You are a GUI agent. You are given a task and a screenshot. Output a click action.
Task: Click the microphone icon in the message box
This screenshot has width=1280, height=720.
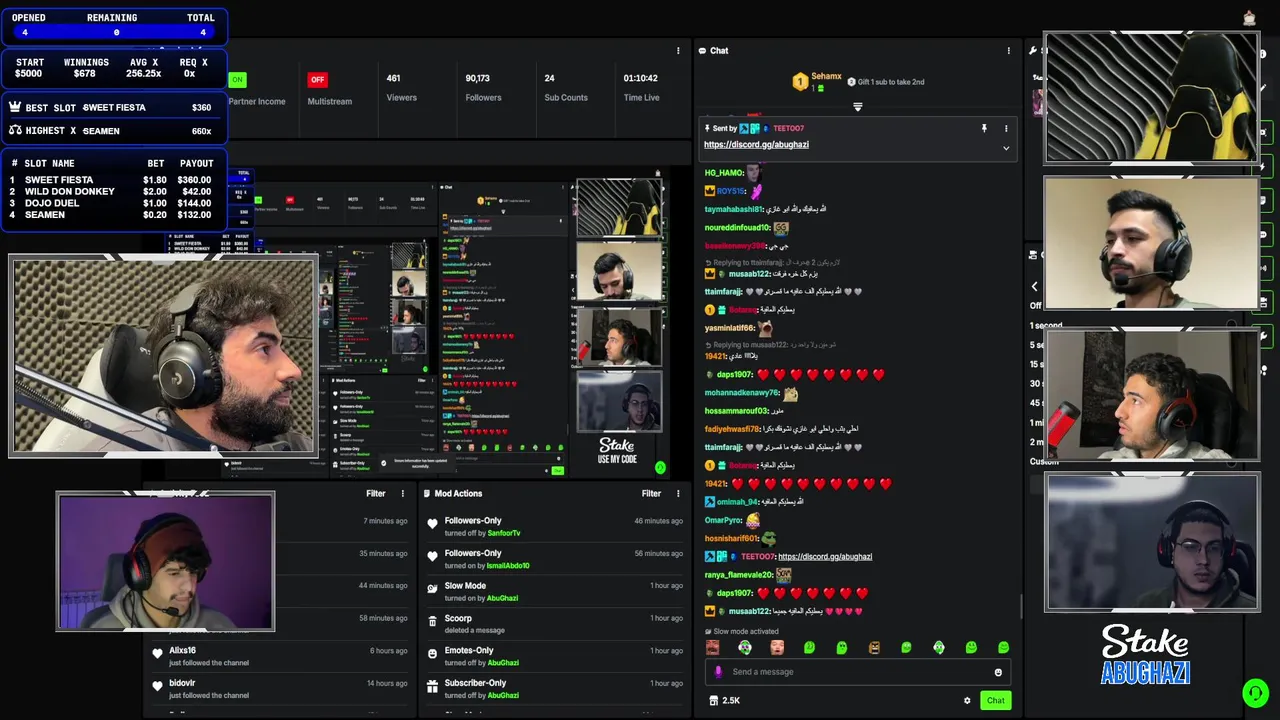pos(719,672)
